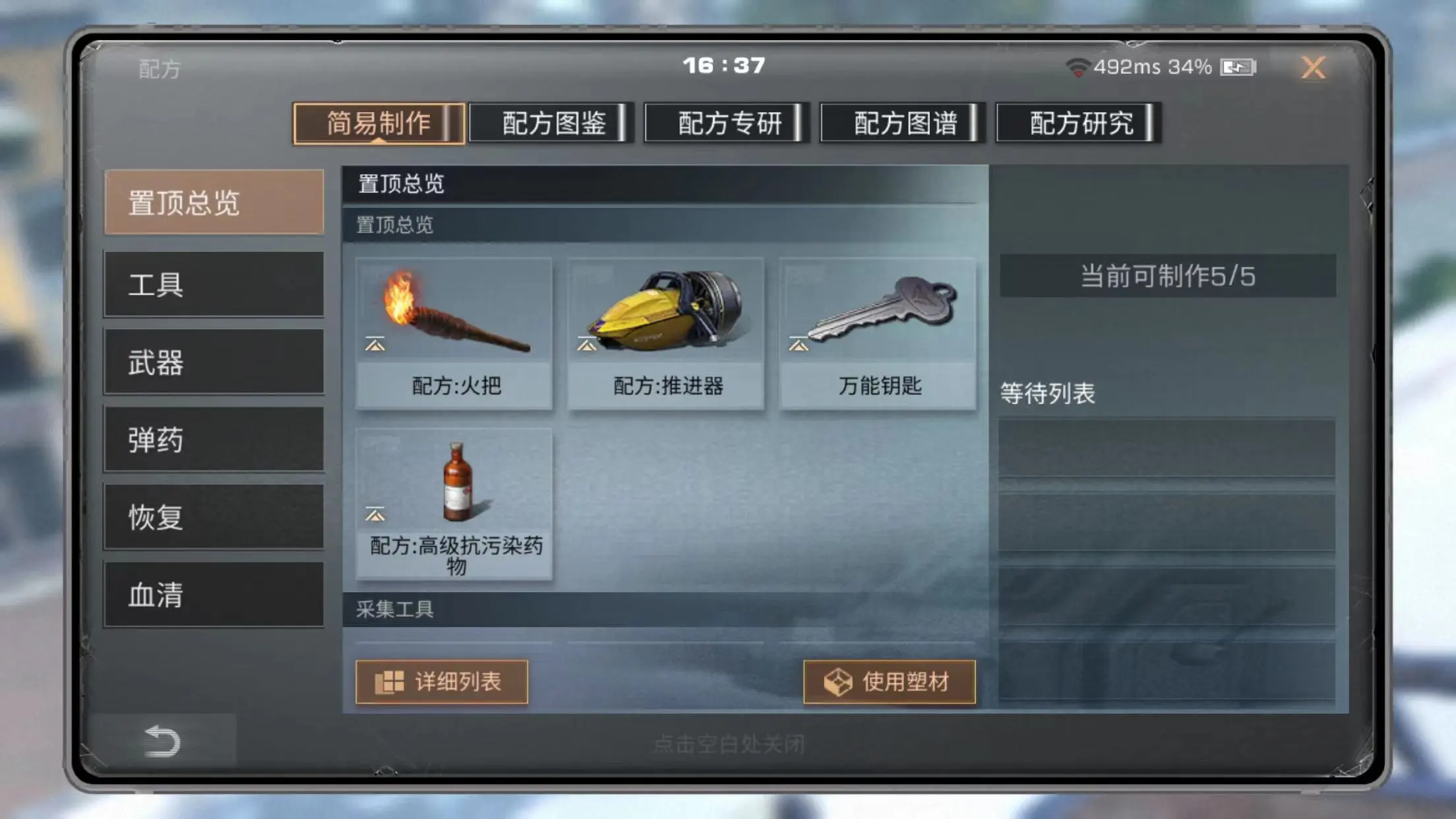
Task: Choose the 万能钥匙 master key item
Action: [878, 334]
